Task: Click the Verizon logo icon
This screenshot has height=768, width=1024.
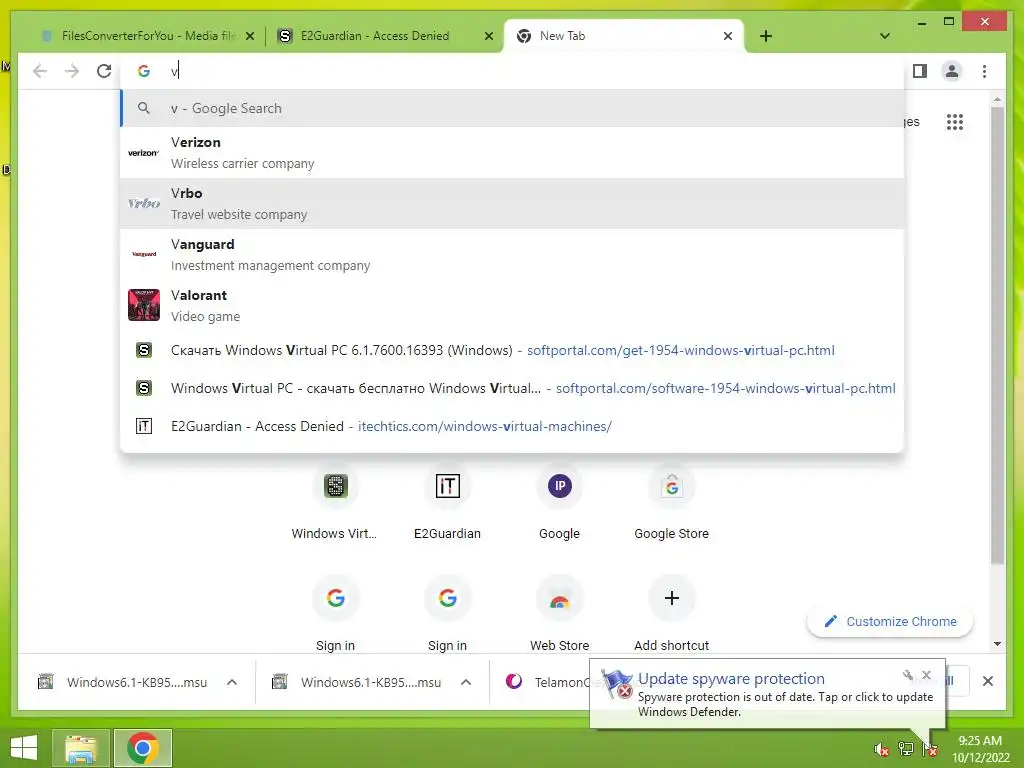Action: (144, 153)
